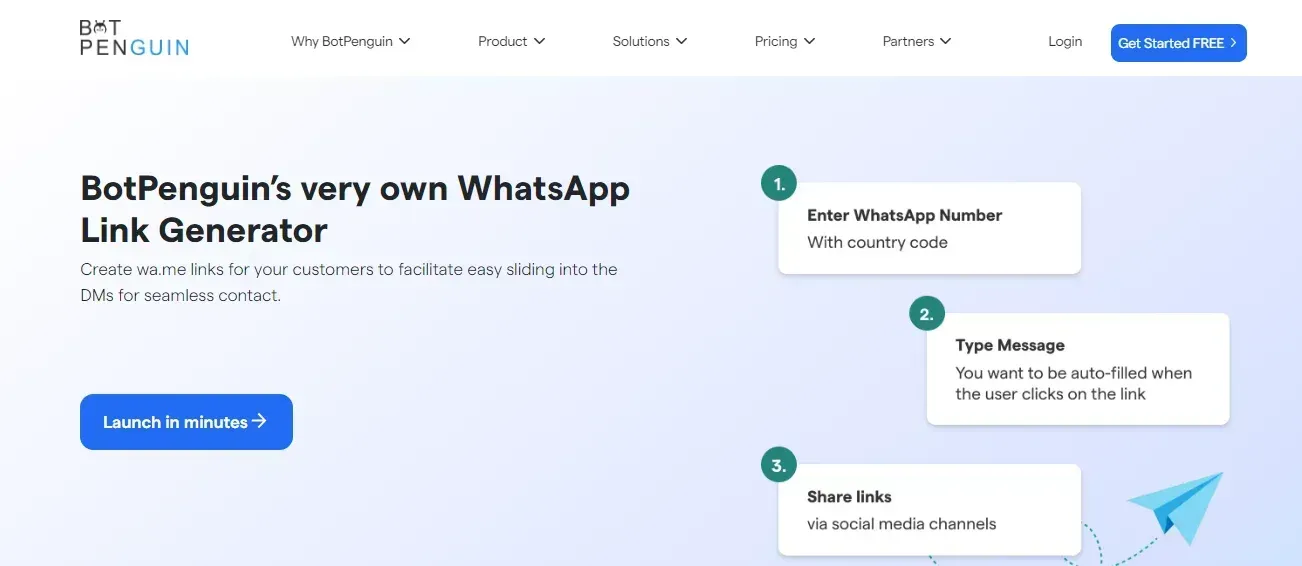Click the step 1 number badge

click(779, 183)
